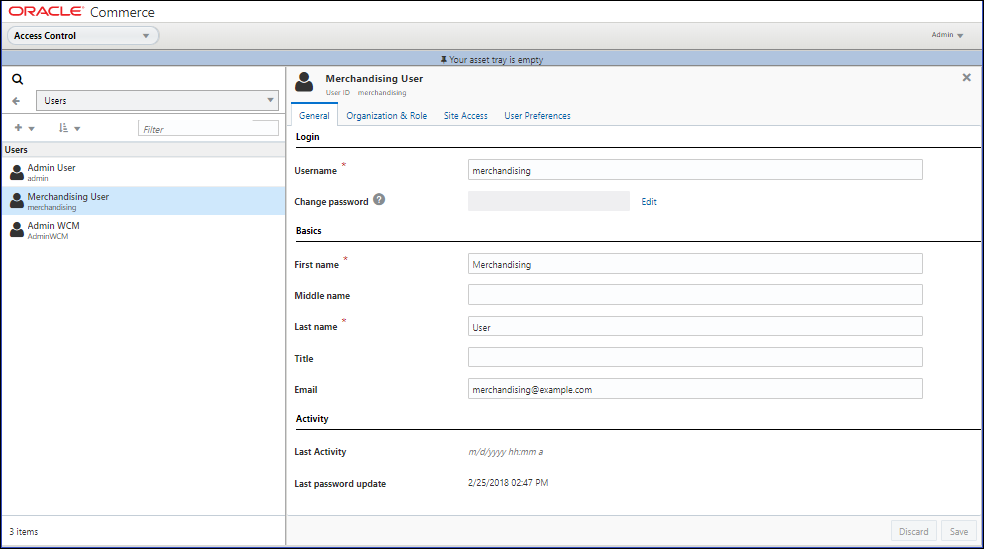The width and height of the screenshot is (984, 549).
Task: Open the Admin account menu
Action: 947,35
